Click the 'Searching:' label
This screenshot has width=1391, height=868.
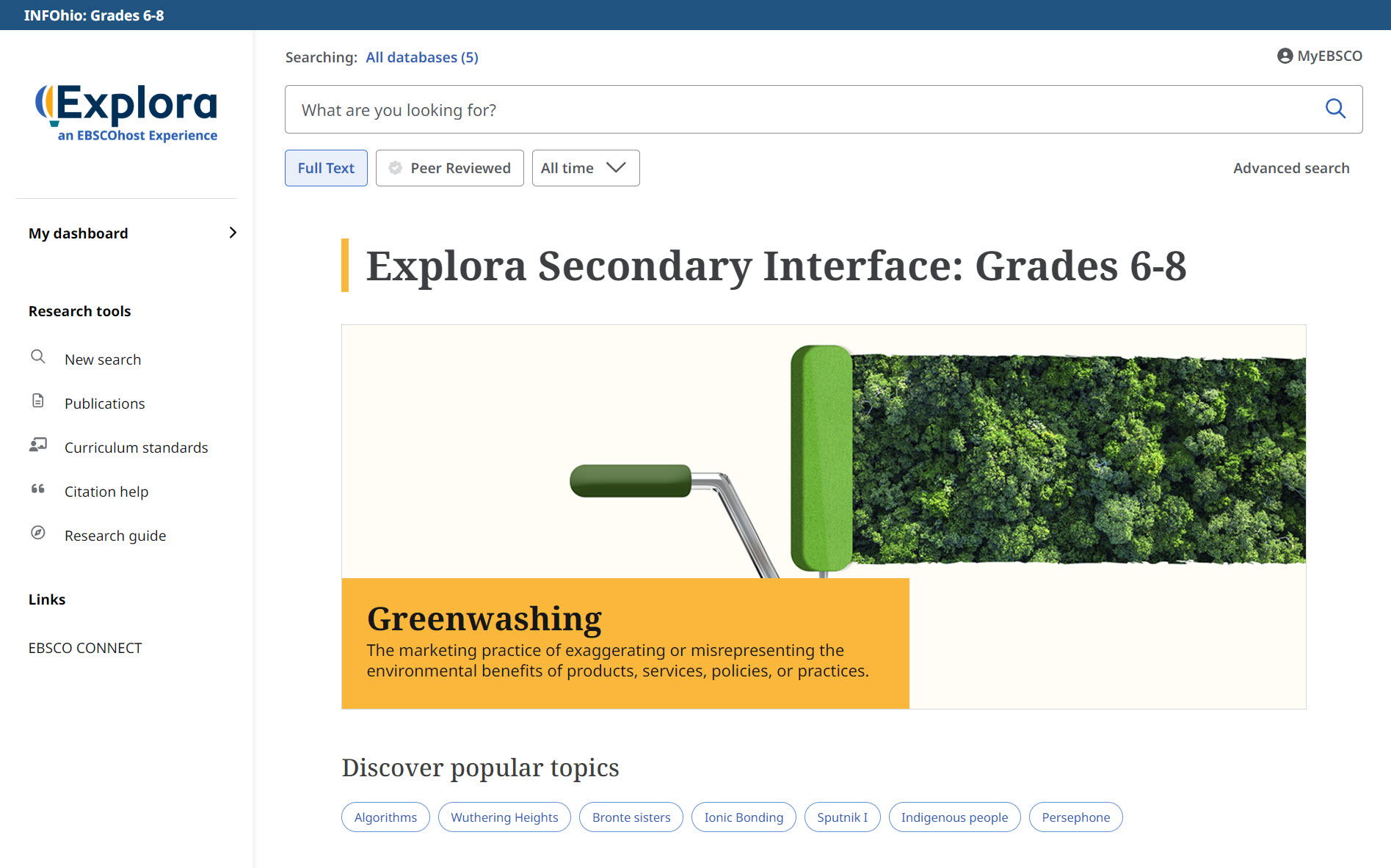click(x=322, y=57)
